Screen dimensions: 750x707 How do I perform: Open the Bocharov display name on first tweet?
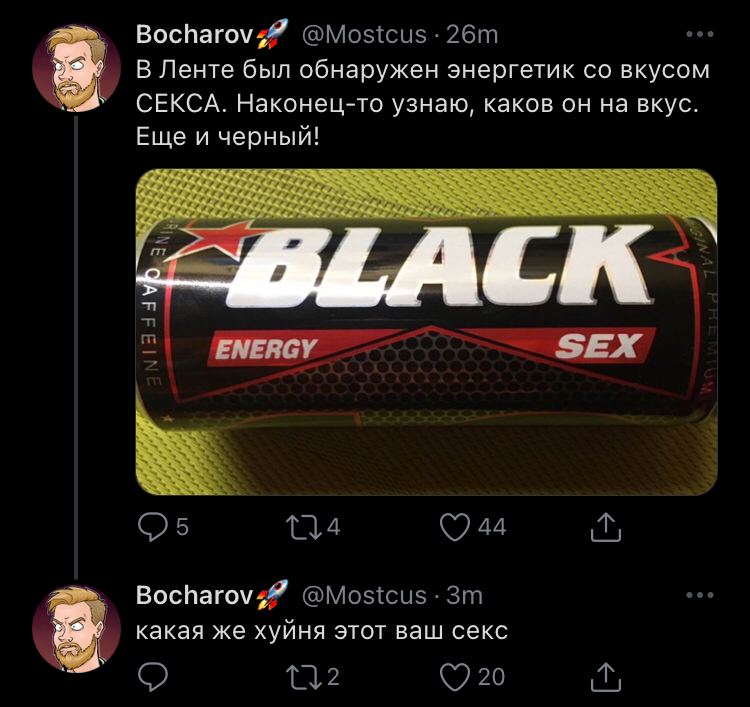(x=194, y=34)
